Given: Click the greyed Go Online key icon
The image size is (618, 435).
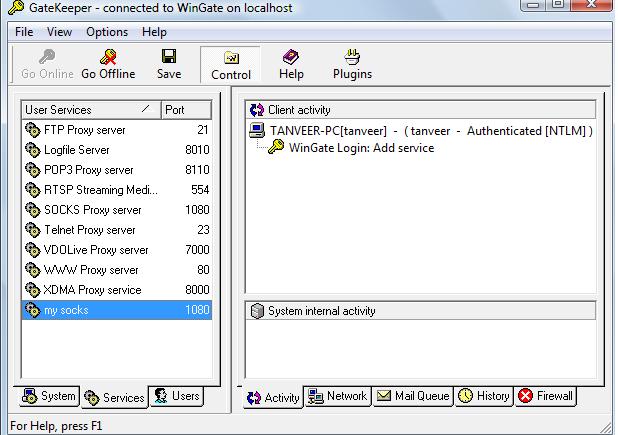Looking at the screenshot, I should coord(47,57).
